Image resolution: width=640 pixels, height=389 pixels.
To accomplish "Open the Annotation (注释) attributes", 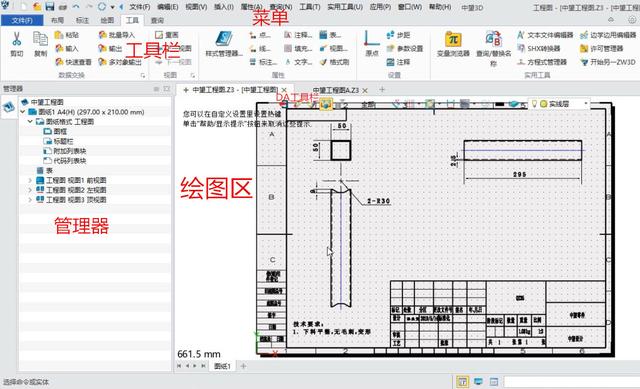I will 298,35.
